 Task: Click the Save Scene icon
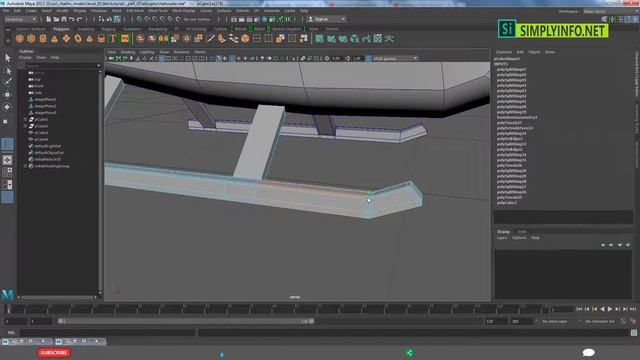point(64,19)
